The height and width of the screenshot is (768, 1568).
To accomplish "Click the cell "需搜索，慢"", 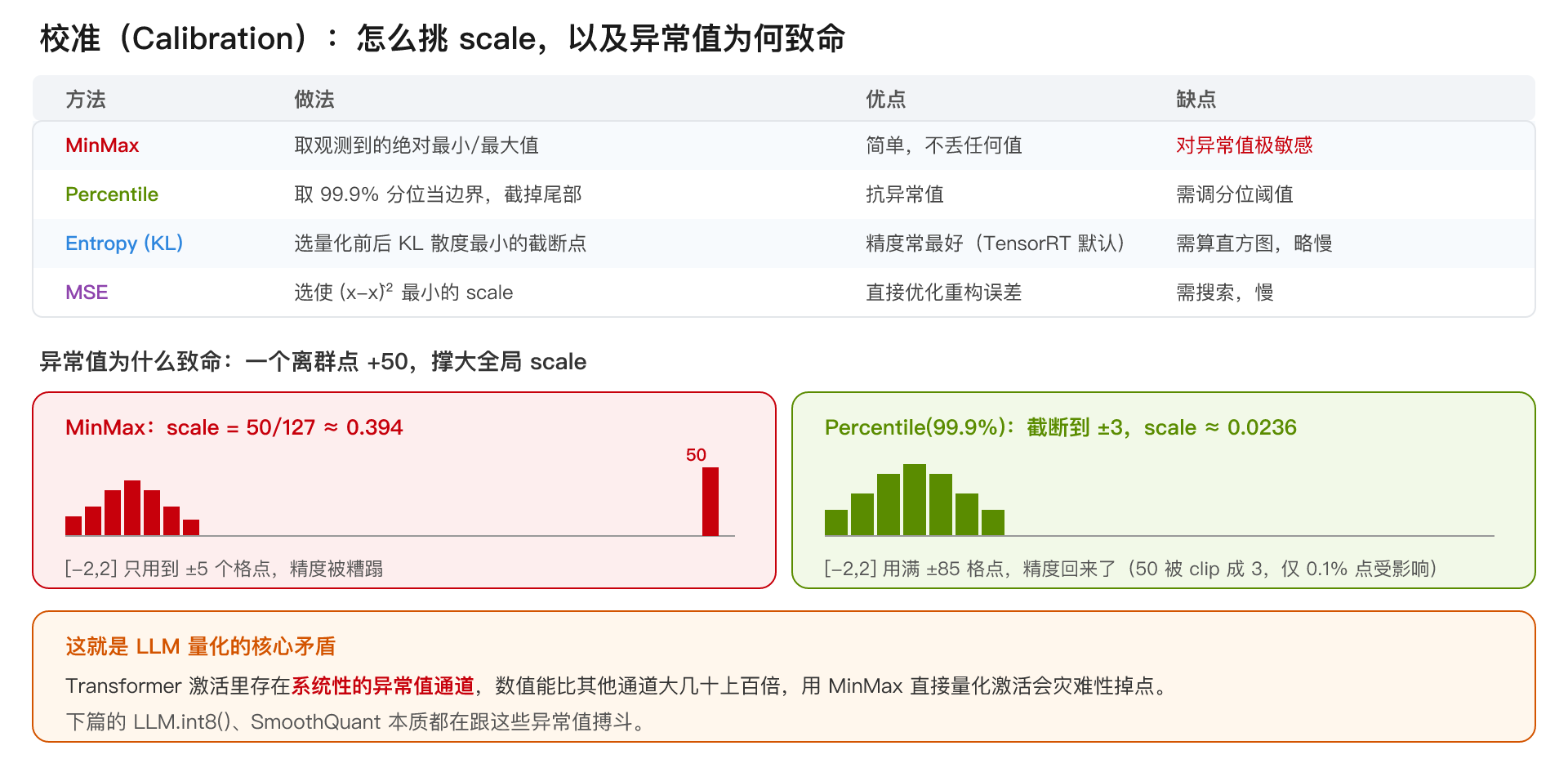I will tap(1225, 292).
